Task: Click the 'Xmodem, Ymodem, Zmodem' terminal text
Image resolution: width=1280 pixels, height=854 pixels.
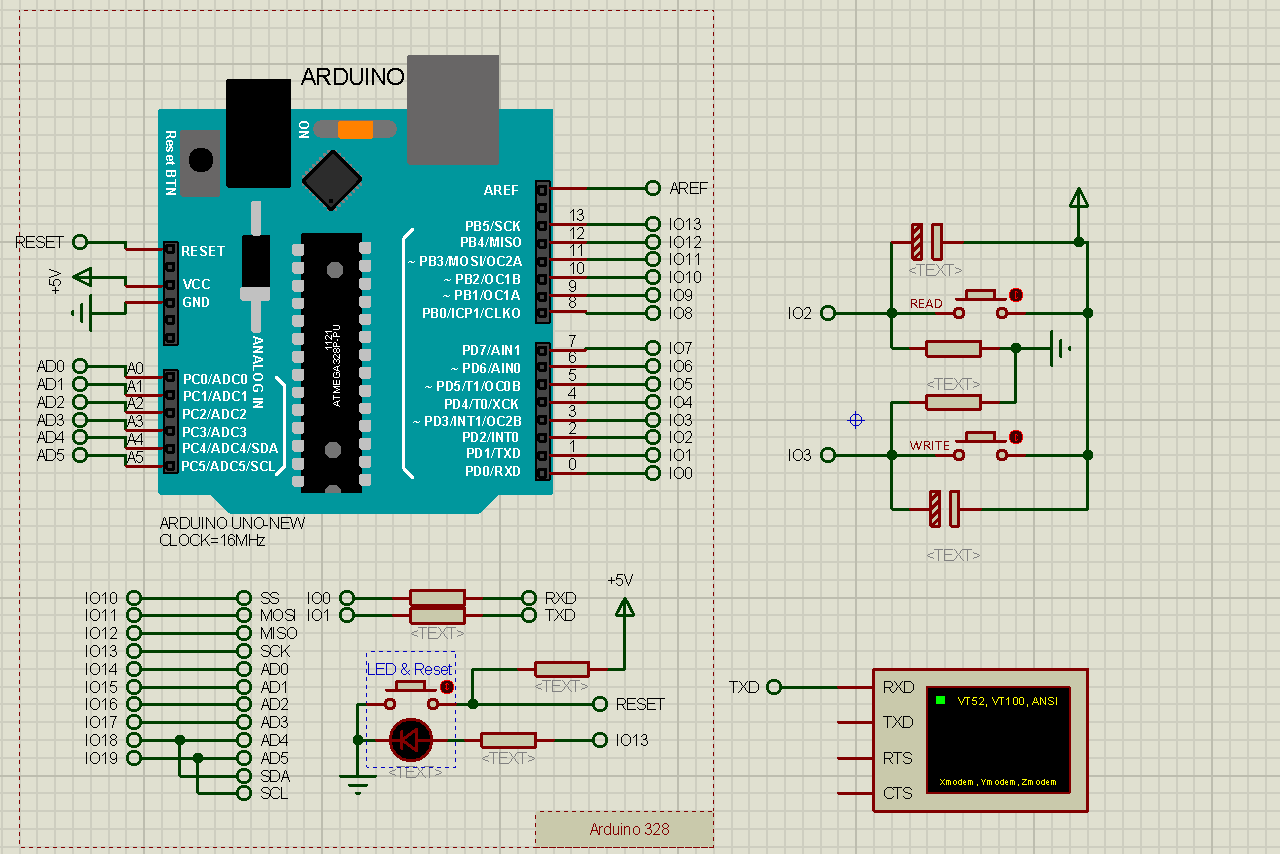Action: 998,782
